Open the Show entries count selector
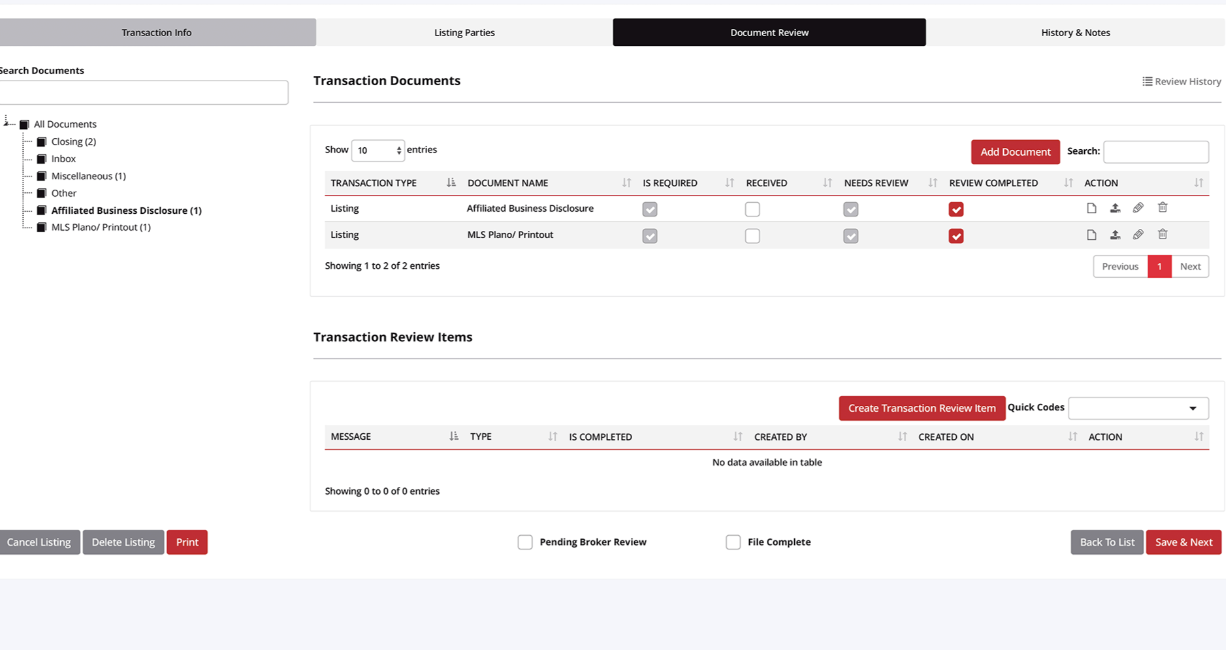The width and height of the screenshot is (1226, 650). tap(377, 150)
